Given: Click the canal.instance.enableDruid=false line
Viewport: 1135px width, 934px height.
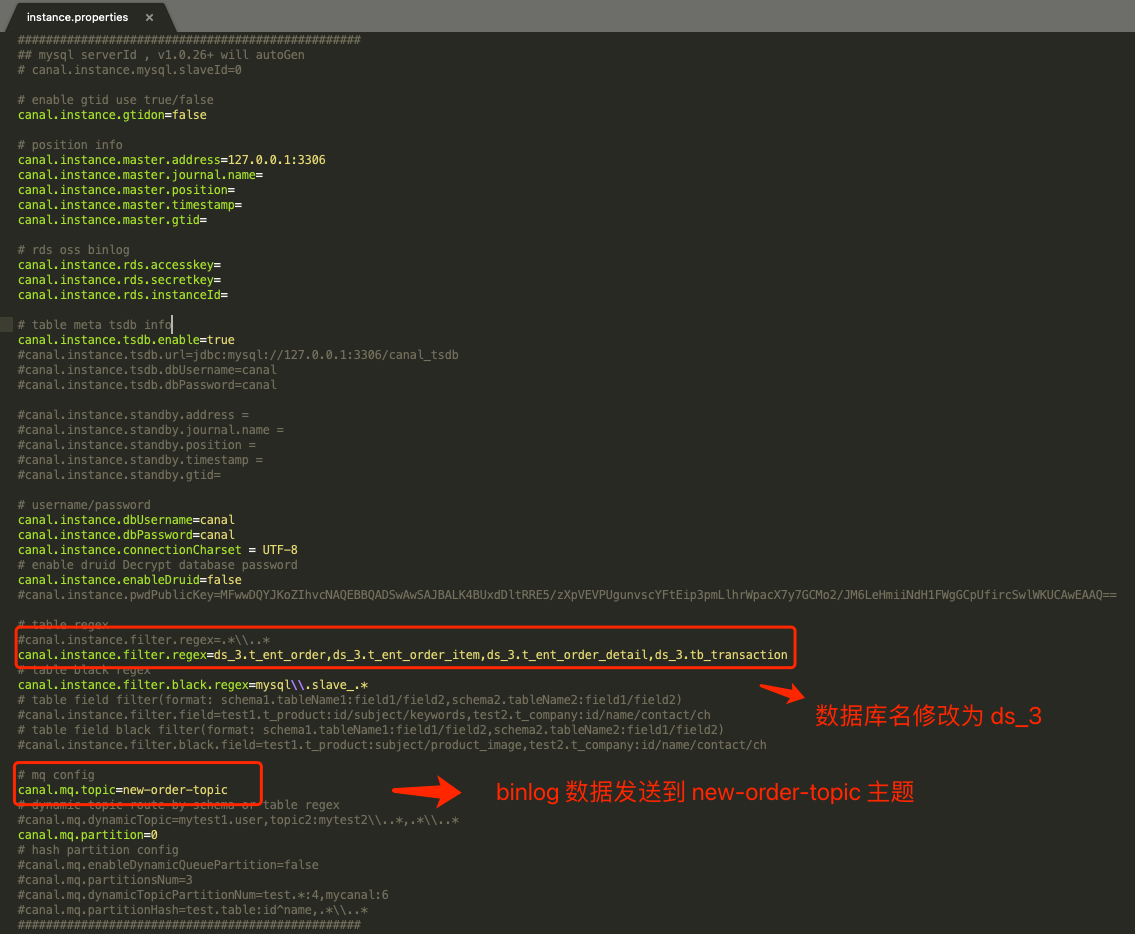Looking at the screenshot, I should click(129, 580).
